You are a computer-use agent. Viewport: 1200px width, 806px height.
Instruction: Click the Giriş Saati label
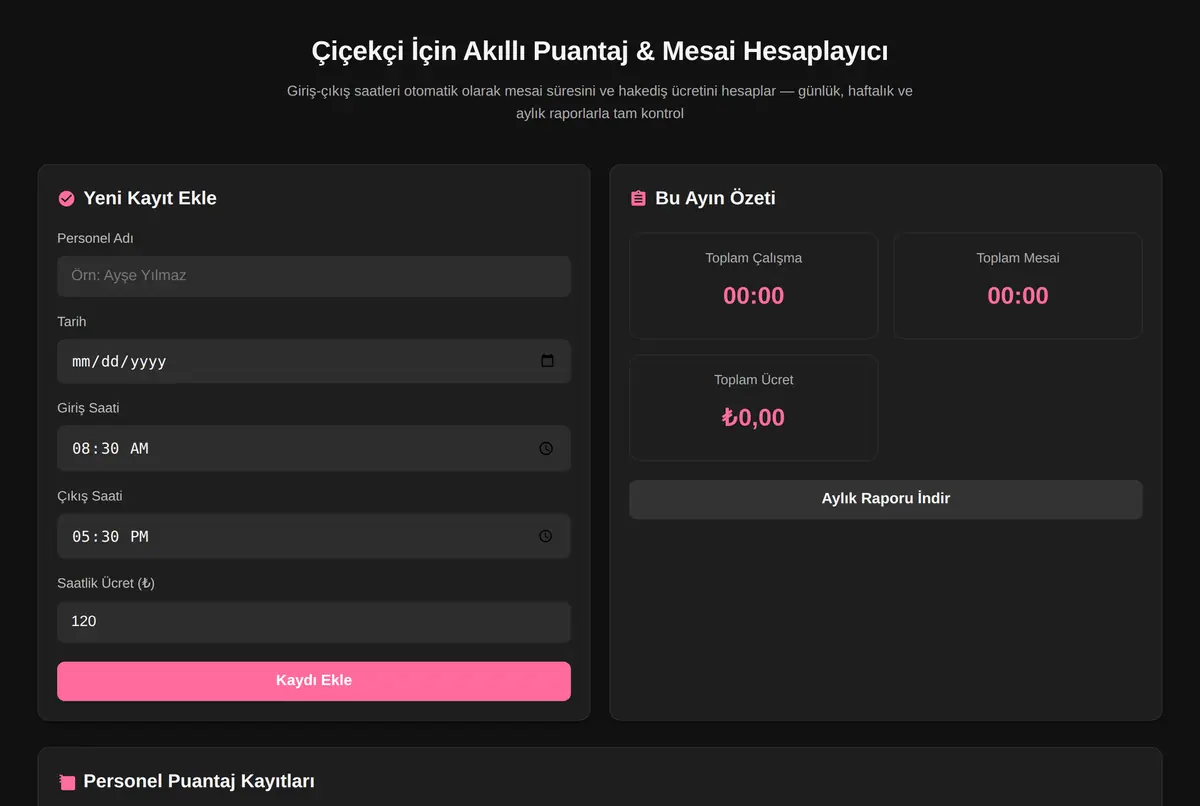click(88, 408)
